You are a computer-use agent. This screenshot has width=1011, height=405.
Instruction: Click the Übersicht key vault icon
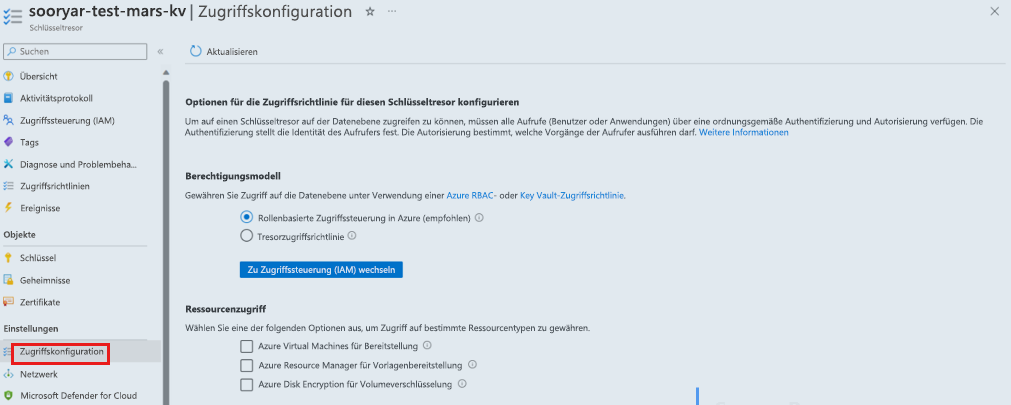(8, 76)
